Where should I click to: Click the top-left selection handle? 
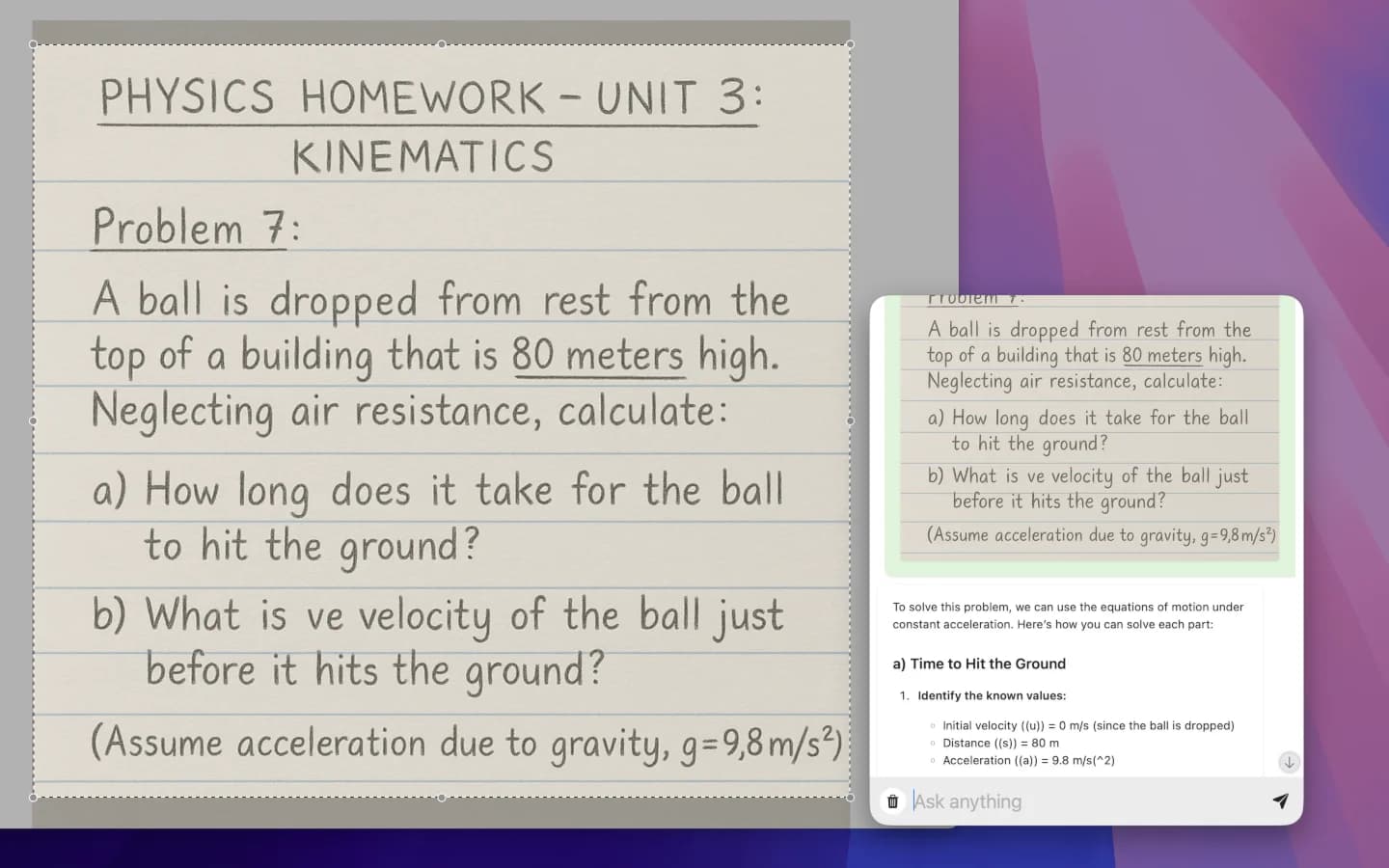pos(32,43)
